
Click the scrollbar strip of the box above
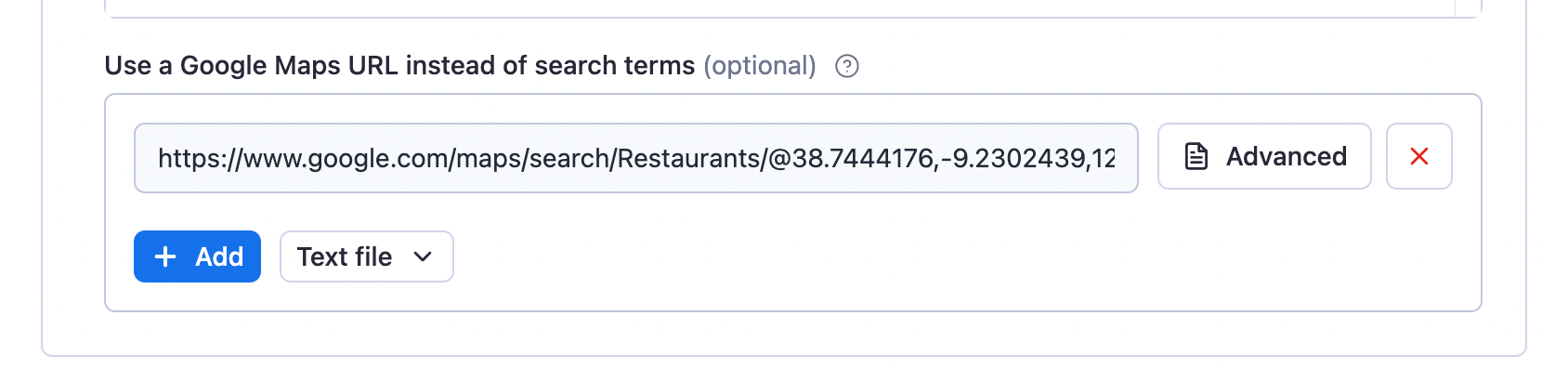coord(1467,7)
